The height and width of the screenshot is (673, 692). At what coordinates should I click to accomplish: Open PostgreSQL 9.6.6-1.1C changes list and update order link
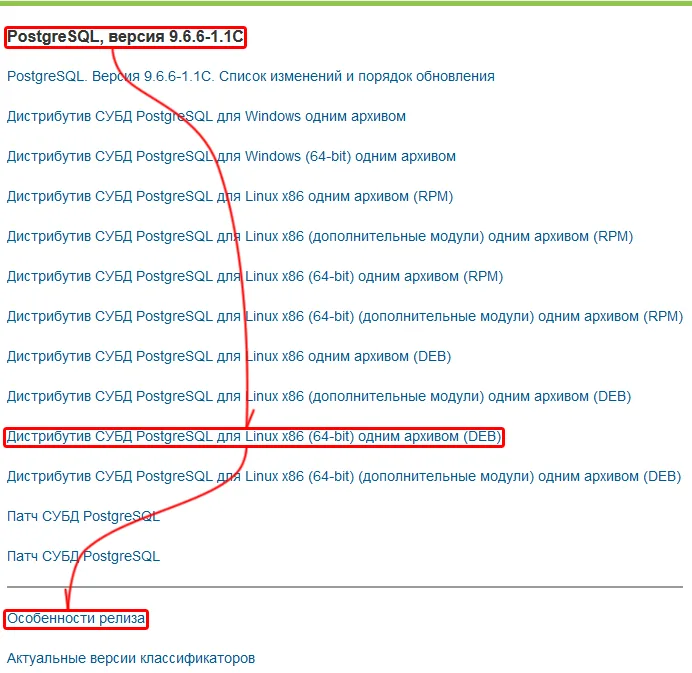coord(251,76)
